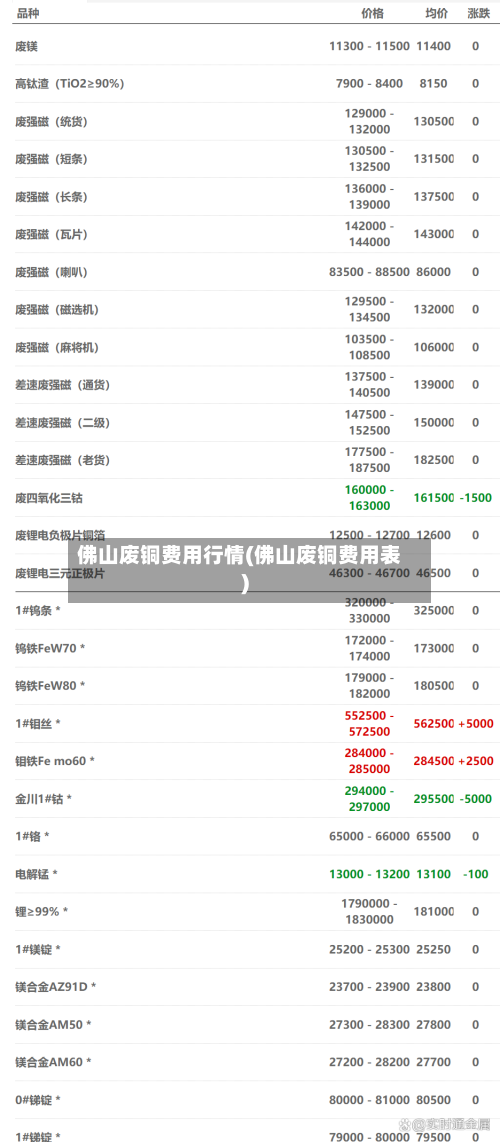Select the 1#钼丝 row name
The image size is (500, 1142).
(38, 724)
